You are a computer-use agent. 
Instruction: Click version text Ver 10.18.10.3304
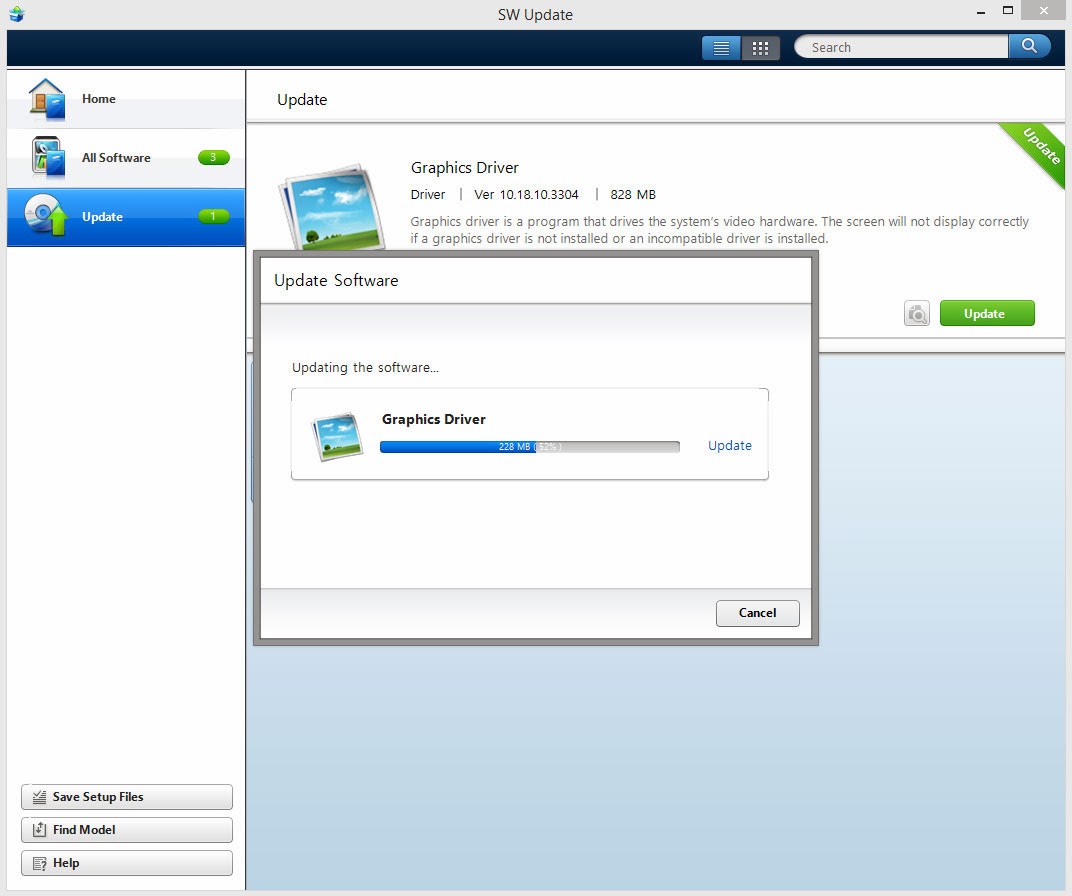pos(526,195)
